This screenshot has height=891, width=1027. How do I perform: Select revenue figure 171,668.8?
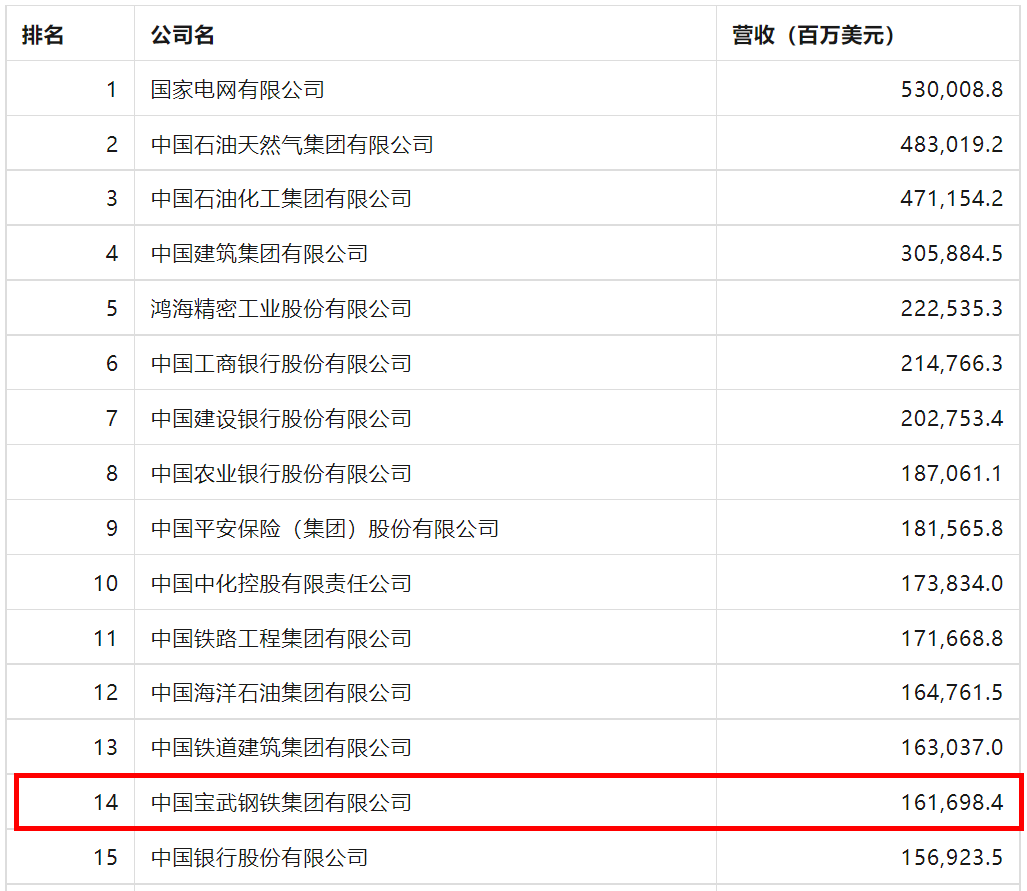952,639
